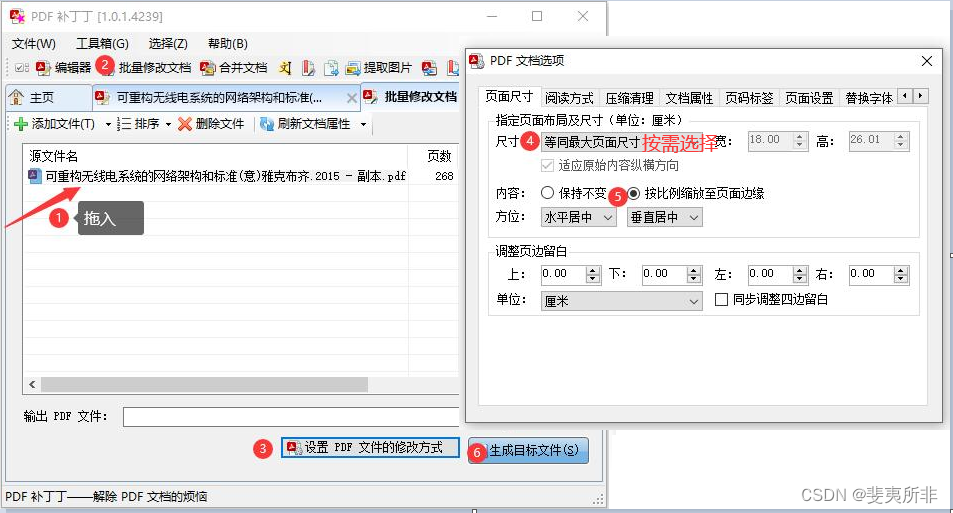This screenshot has height=513, width=953.
Task: Click 生成目标文件(S) button
Action: pos(528,450)
